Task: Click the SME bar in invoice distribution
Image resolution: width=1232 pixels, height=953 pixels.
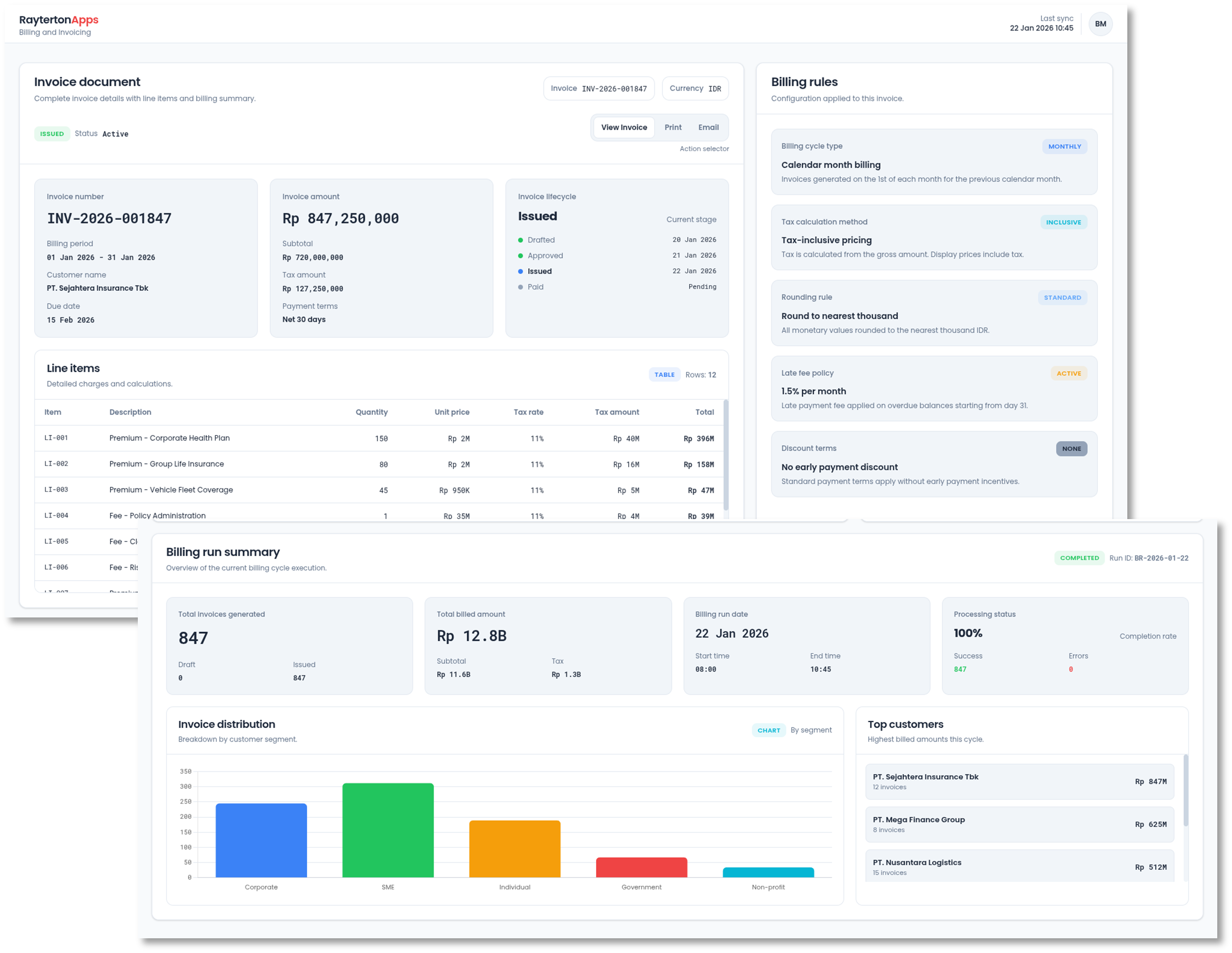Action: [x=388, y=829]
